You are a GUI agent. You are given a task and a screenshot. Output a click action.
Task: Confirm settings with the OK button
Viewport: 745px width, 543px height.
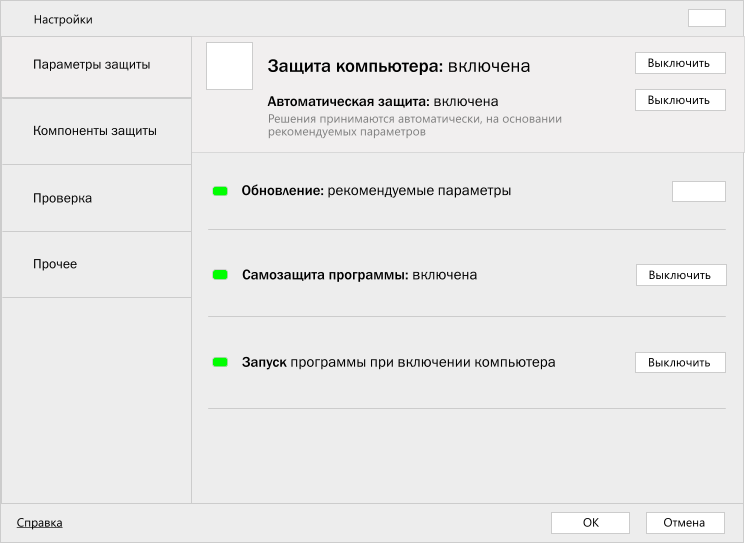[x=590, y=522]
